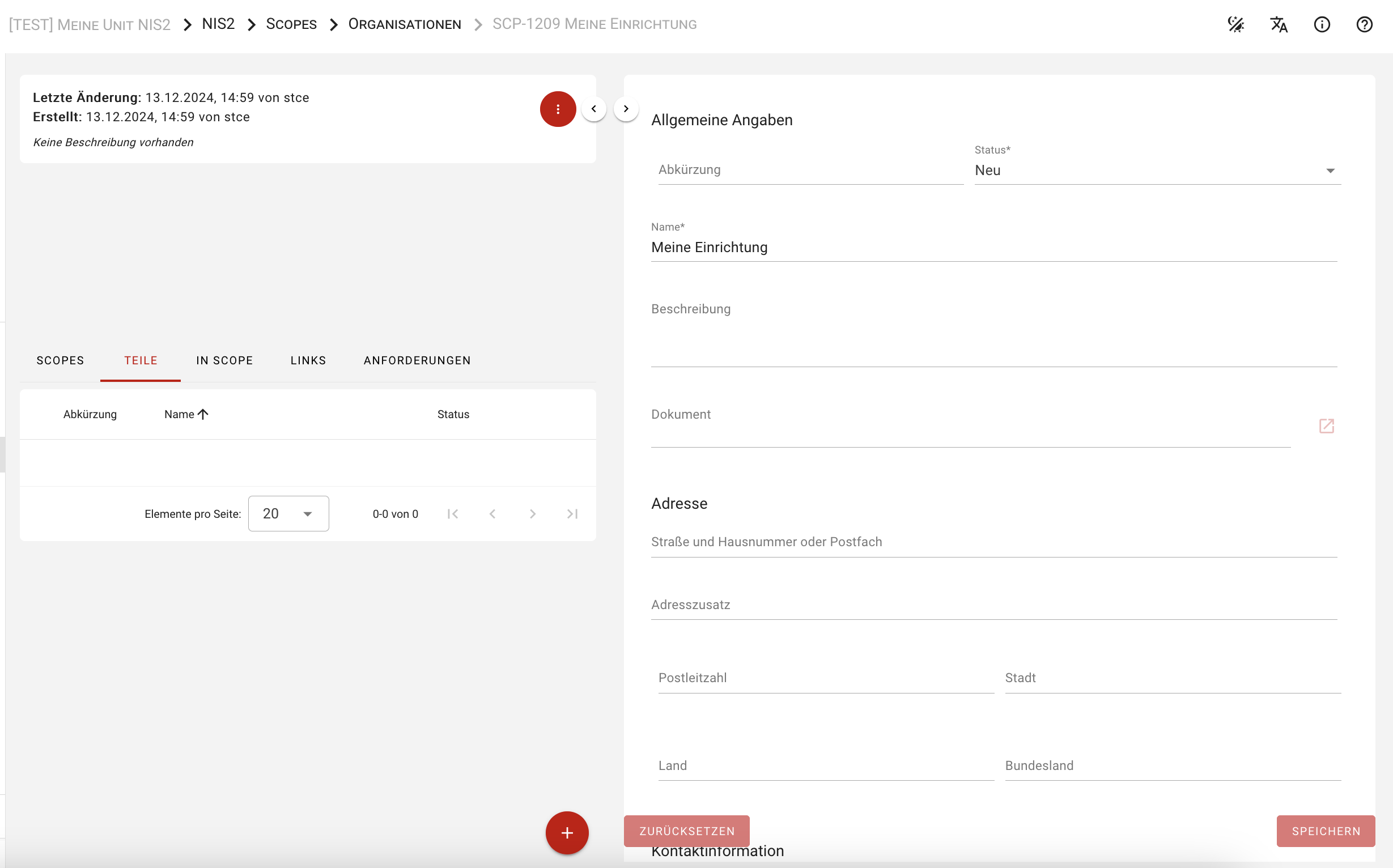Open the language translation switcher
Screen dimensions: 1393x868
(1279, 24)
